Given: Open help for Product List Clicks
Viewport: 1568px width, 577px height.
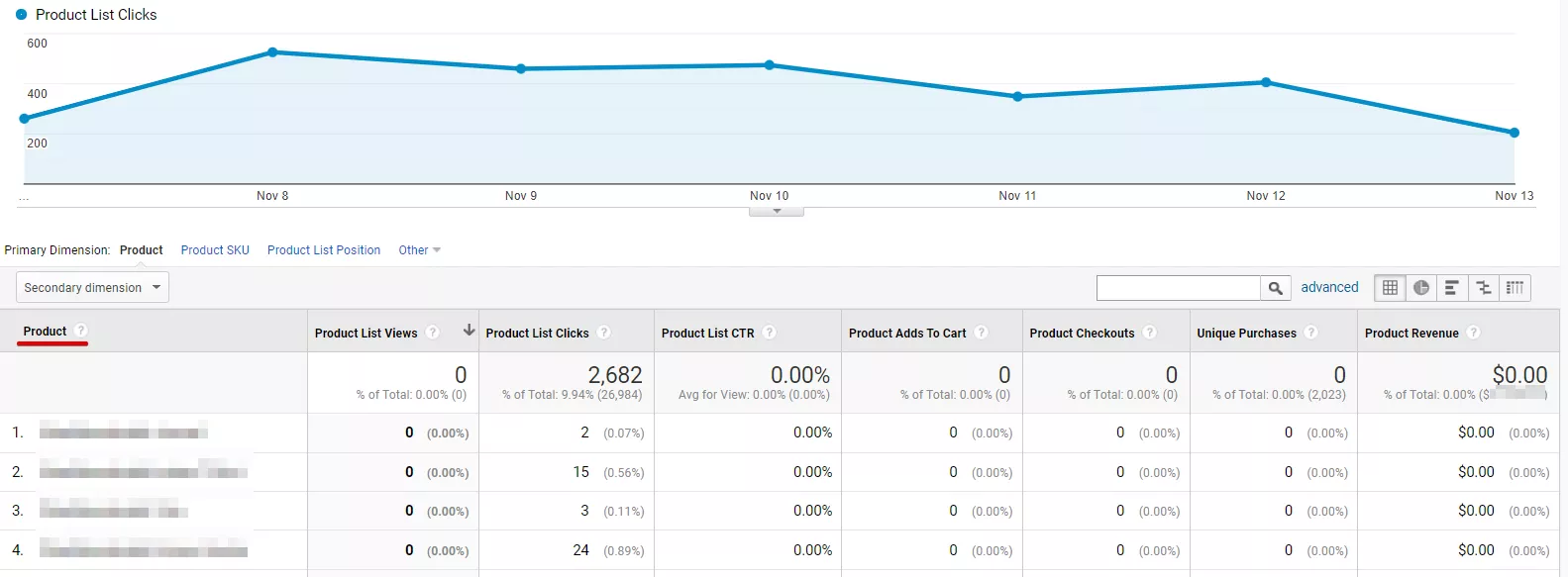Looking at the screenshot, I should coord(604,333).
